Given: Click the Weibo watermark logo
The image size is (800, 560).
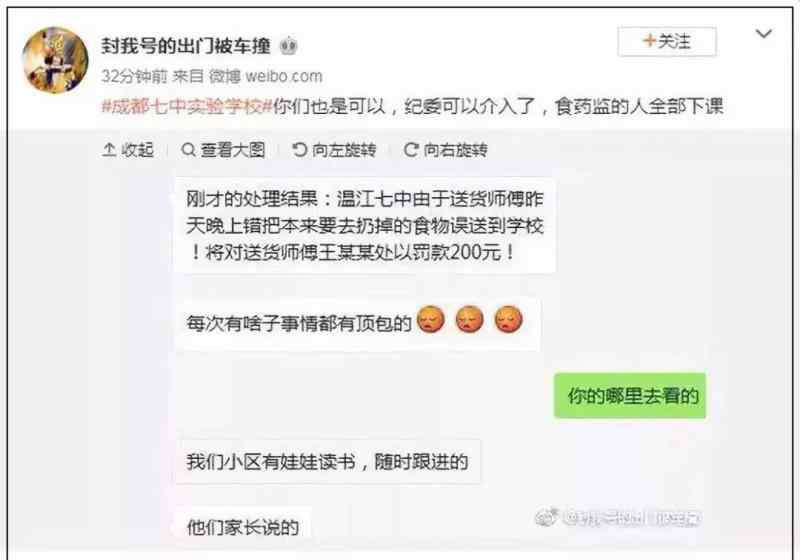Looking at the screenshot, I should coord(547,518).
